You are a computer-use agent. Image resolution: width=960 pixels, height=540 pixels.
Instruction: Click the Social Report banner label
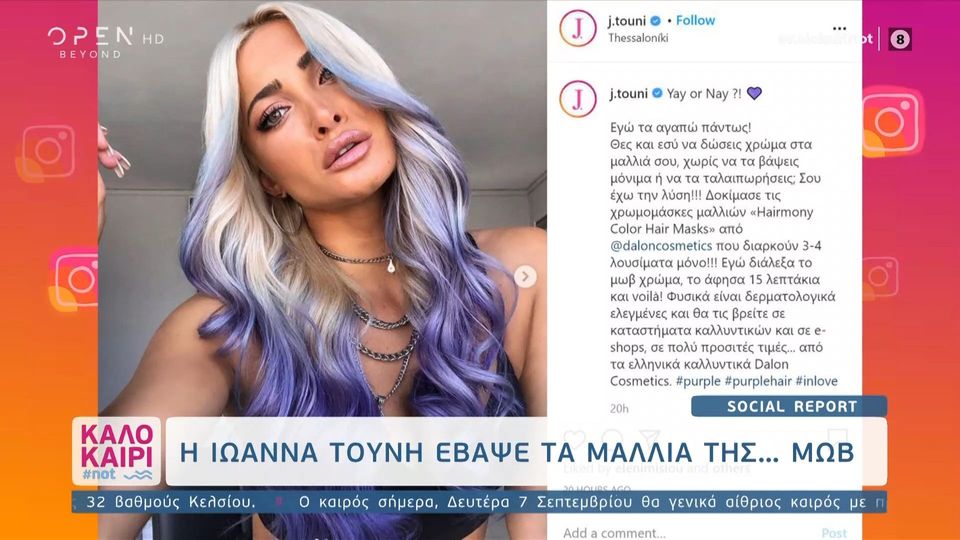pyautogui.click(x=789, y=407)
